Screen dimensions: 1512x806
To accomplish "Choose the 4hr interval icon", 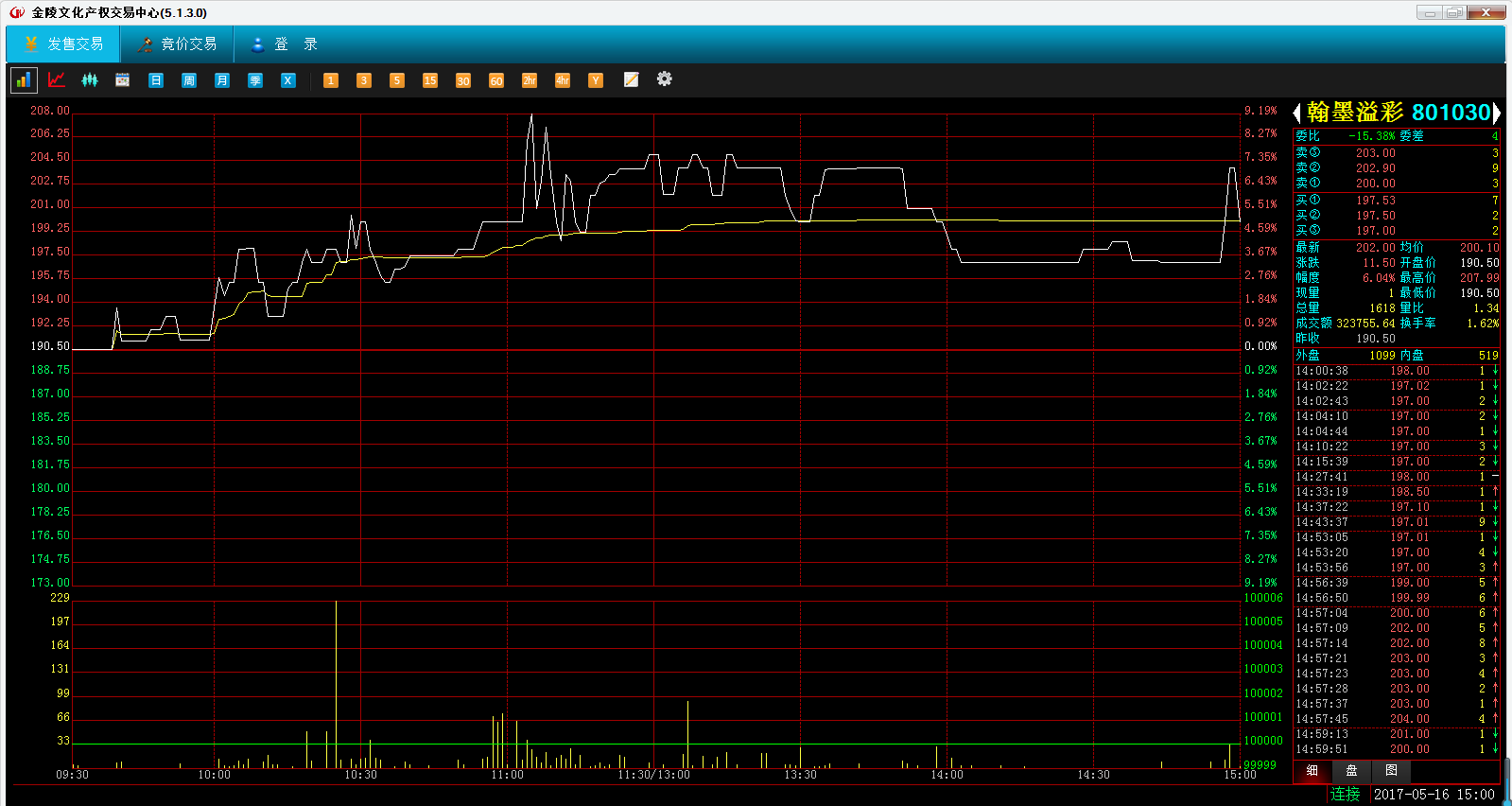I will [x=563, y=80].
